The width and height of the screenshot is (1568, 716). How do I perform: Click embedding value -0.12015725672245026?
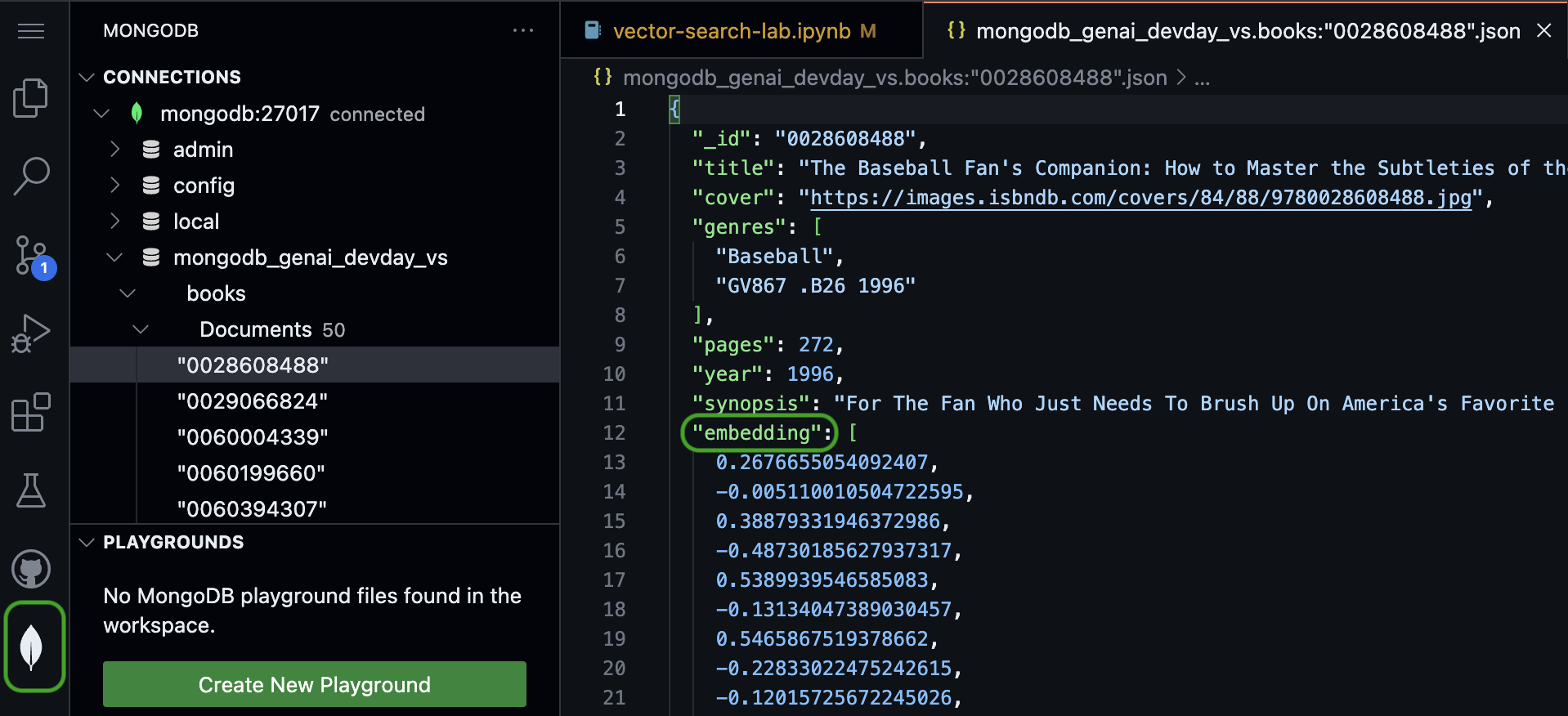tap(834, 698)
